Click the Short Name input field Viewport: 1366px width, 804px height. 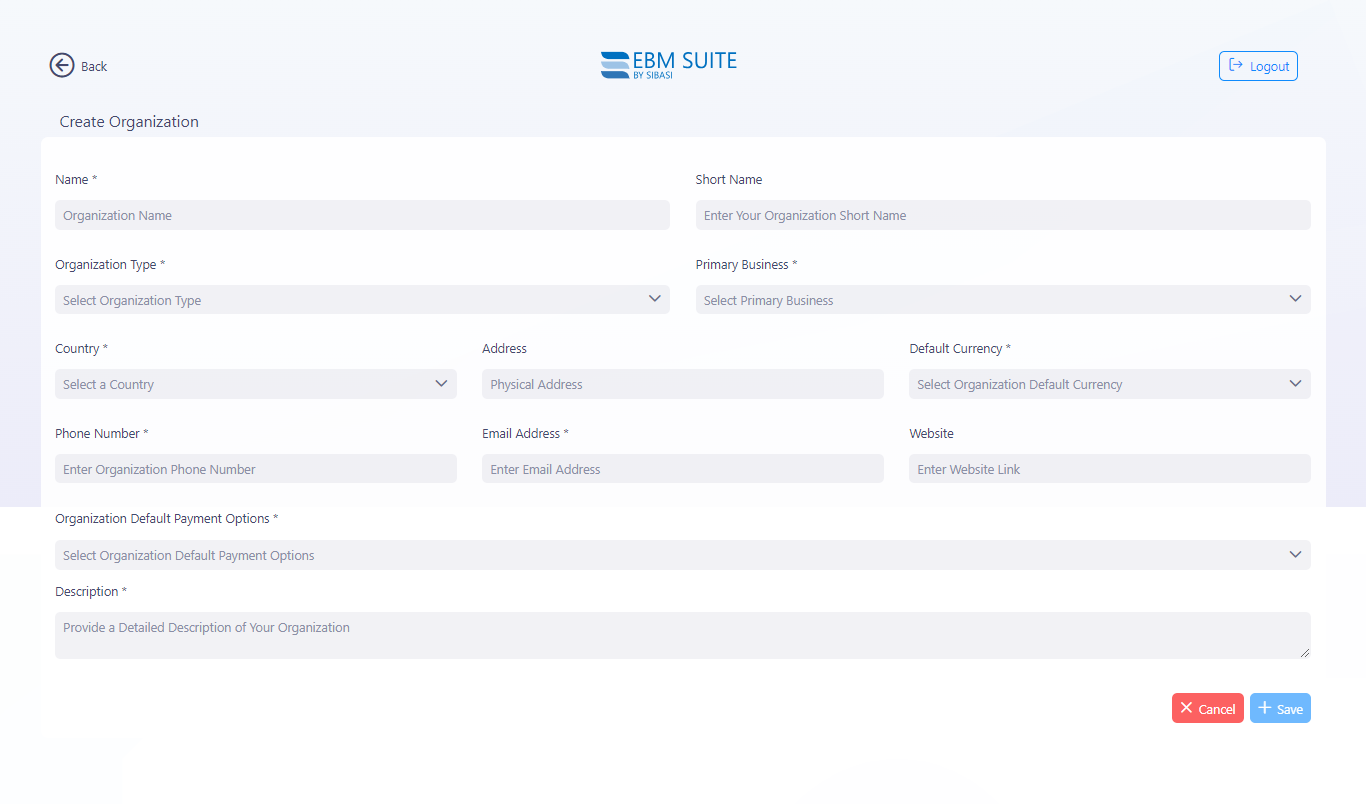coord(1002,214)
